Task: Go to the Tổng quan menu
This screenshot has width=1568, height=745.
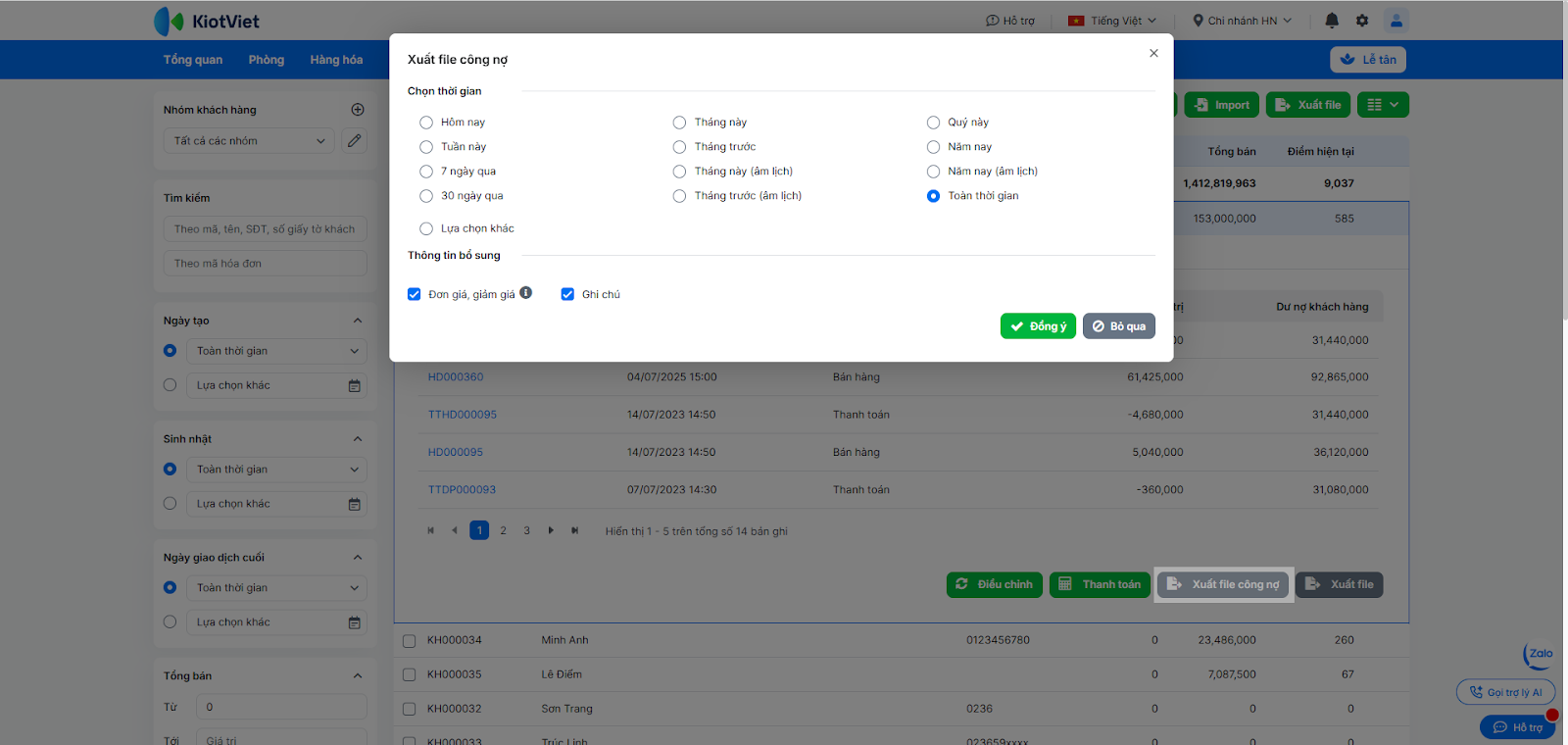Action: click(193, 60)
